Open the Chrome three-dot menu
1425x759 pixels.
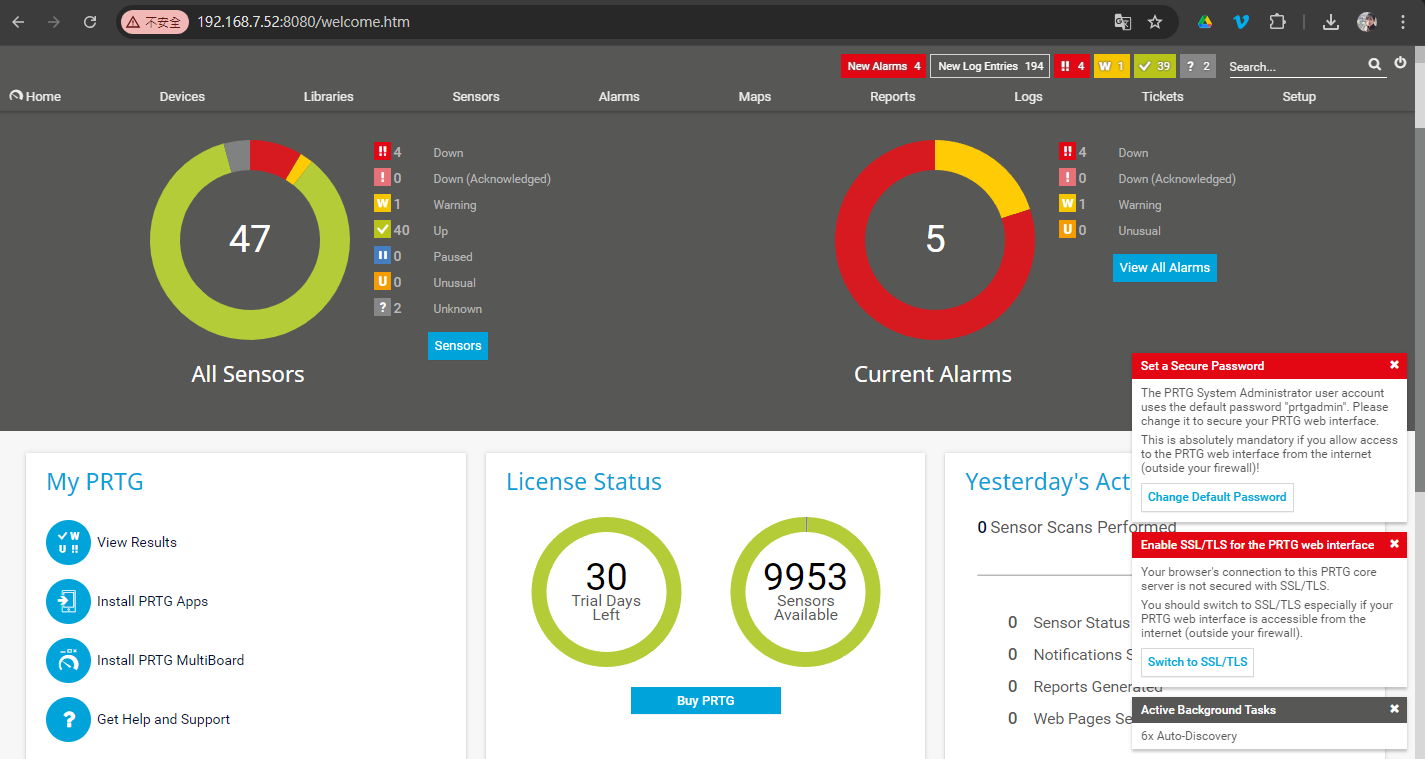(1402, 21)
